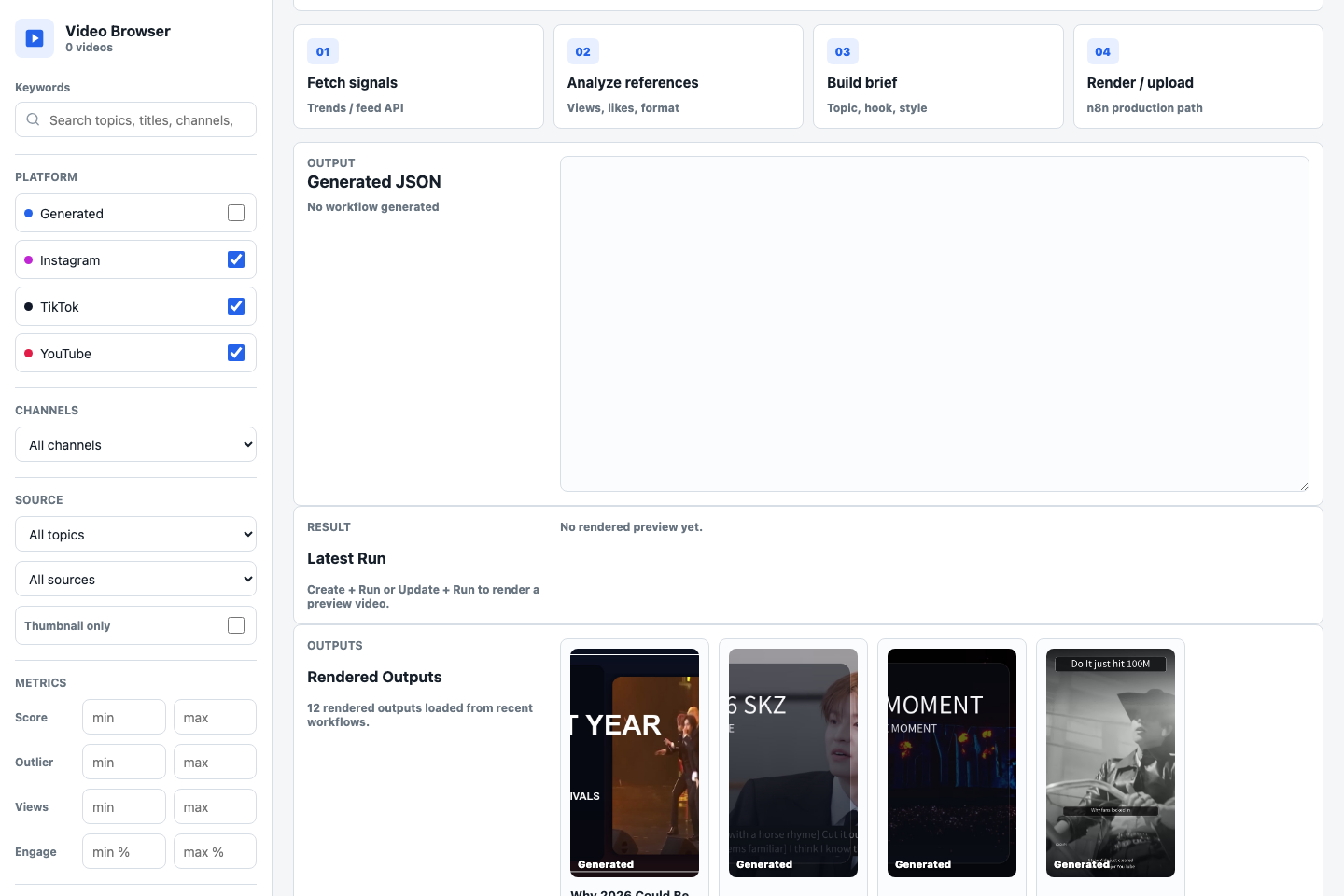
Task: Click the 'No rendered preview yet.' text
Action: (x=631, y=527)
